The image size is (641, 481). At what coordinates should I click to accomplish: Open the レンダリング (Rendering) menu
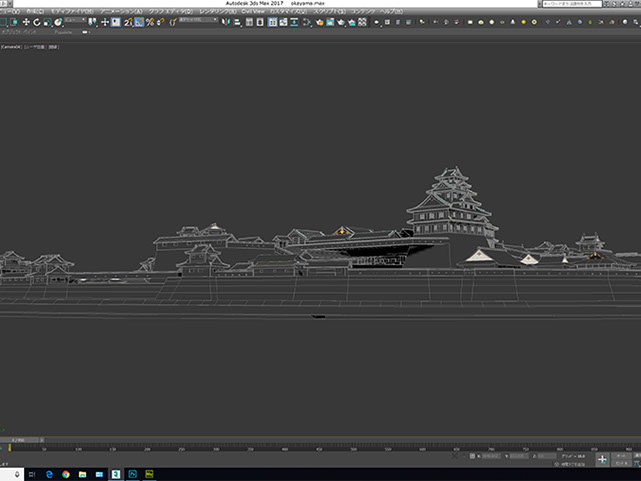point(218,12)
